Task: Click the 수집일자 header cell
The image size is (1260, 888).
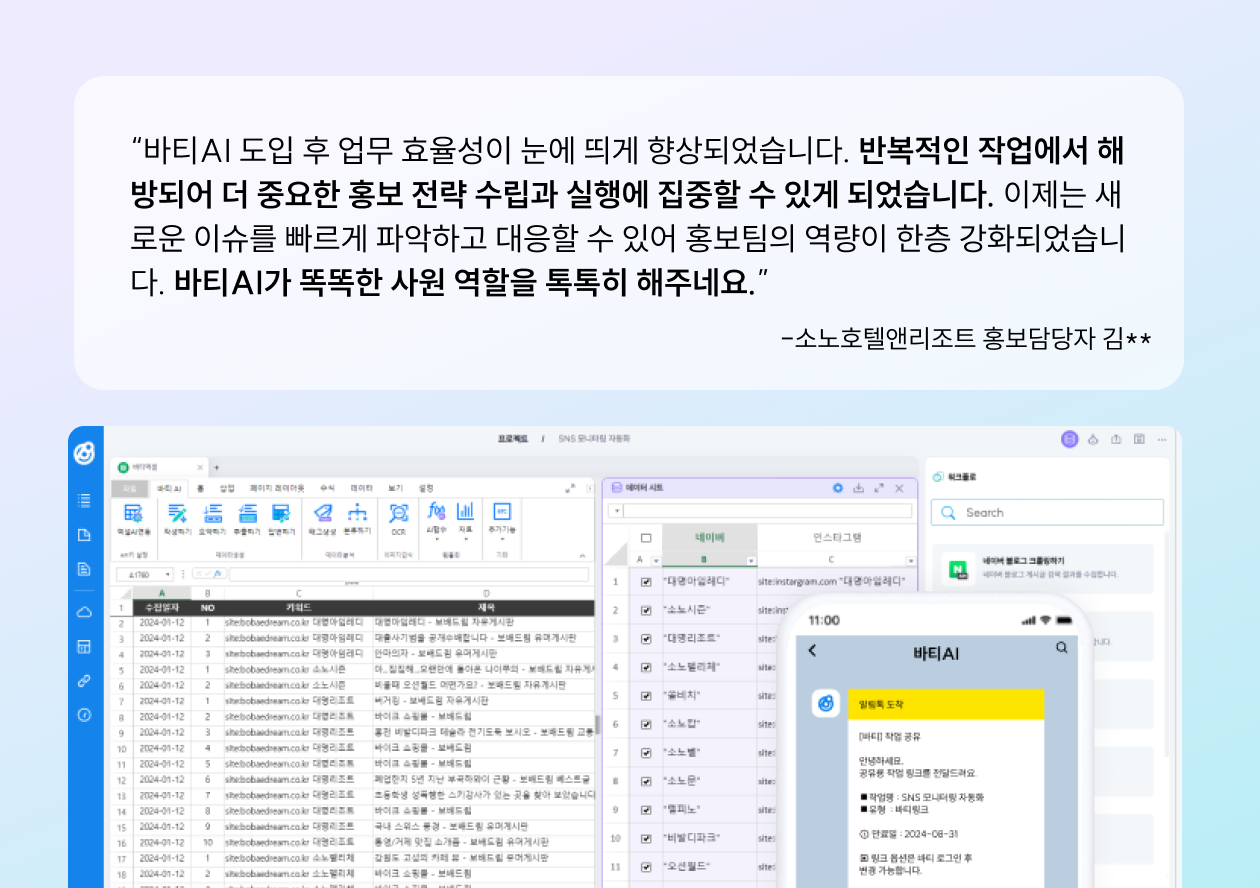Action: tap(161, 607)
